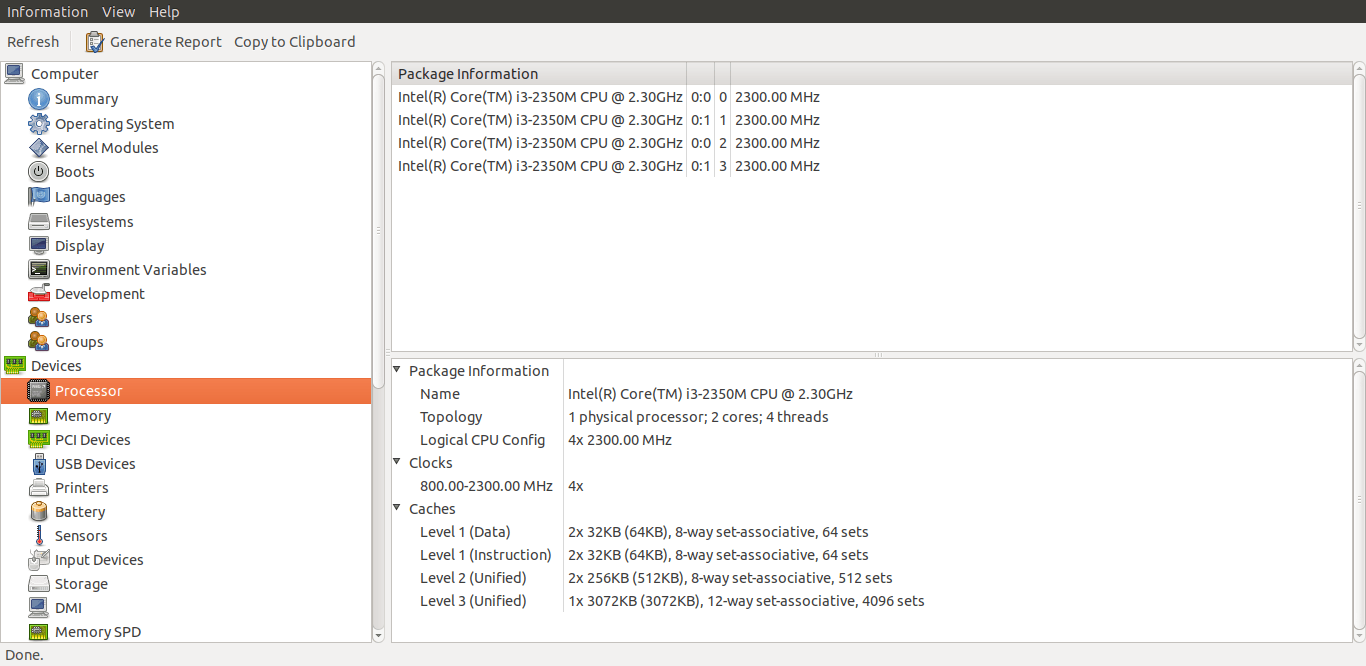The image size is (1366, 666).
Task: Click the Summary info icon in sidebar
Action: pyautogui.click(x=39, y=99)
